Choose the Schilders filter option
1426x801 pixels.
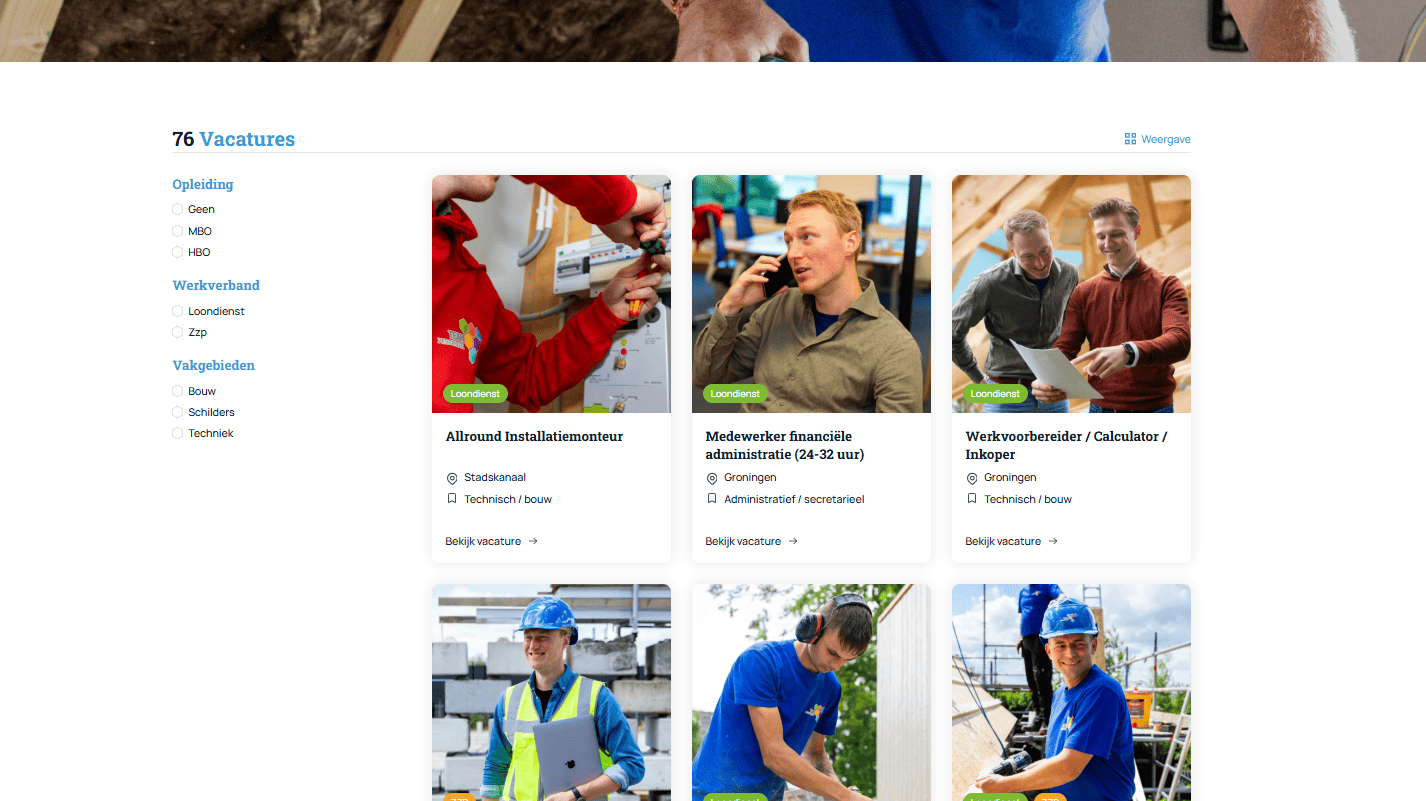[x=178, y=412]
